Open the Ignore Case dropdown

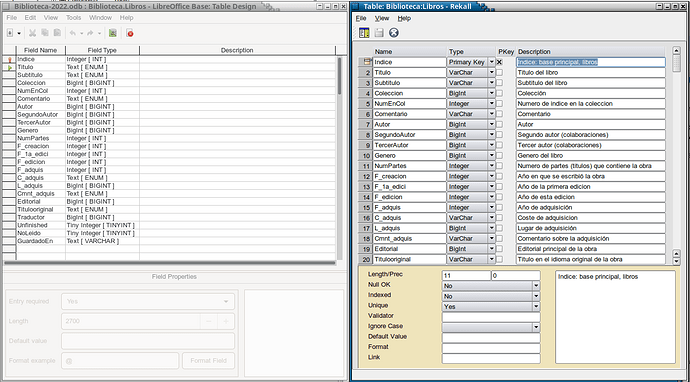pos(536,327)
